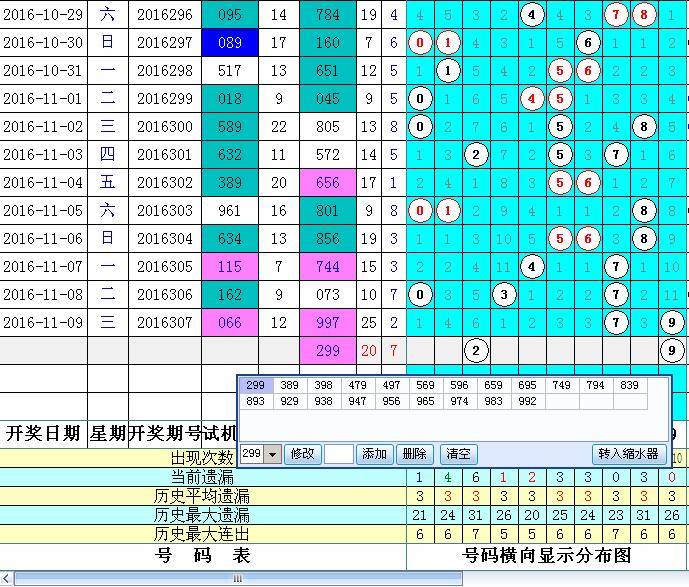The image size is (689, 587).
Task: Click the 添加 button
Action: pos(374,454)
